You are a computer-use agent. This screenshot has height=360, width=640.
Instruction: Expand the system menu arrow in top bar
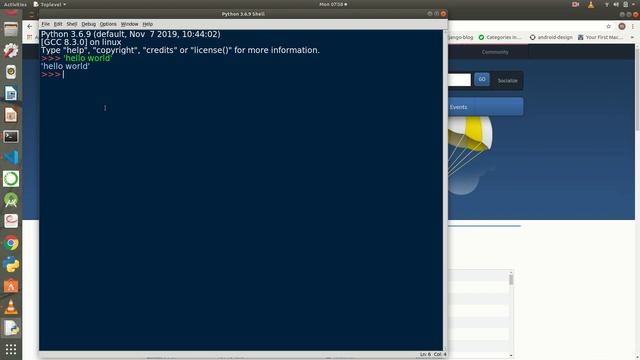634,4
